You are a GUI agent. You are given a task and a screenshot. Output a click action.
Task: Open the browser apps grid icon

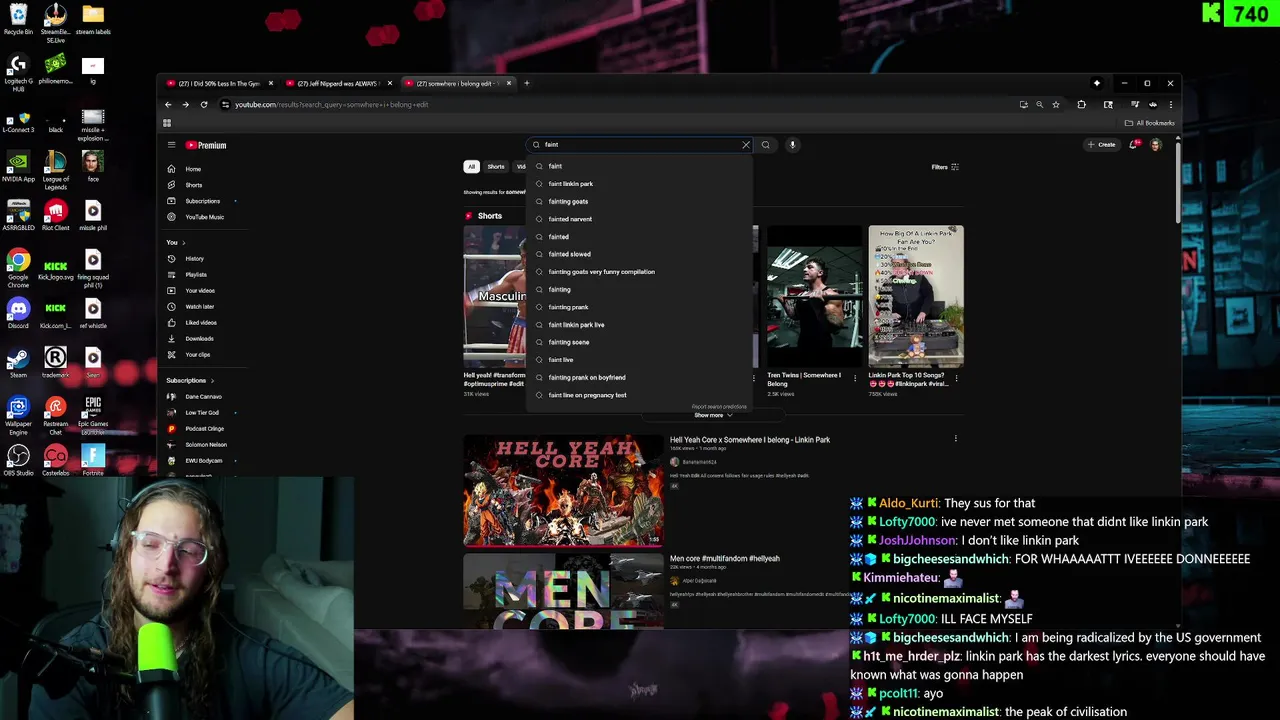coord(167,123)
